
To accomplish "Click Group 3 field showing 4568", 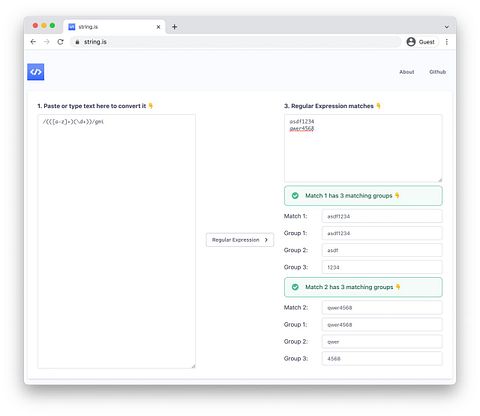I will pyautogui.click(x=382, y=358).
